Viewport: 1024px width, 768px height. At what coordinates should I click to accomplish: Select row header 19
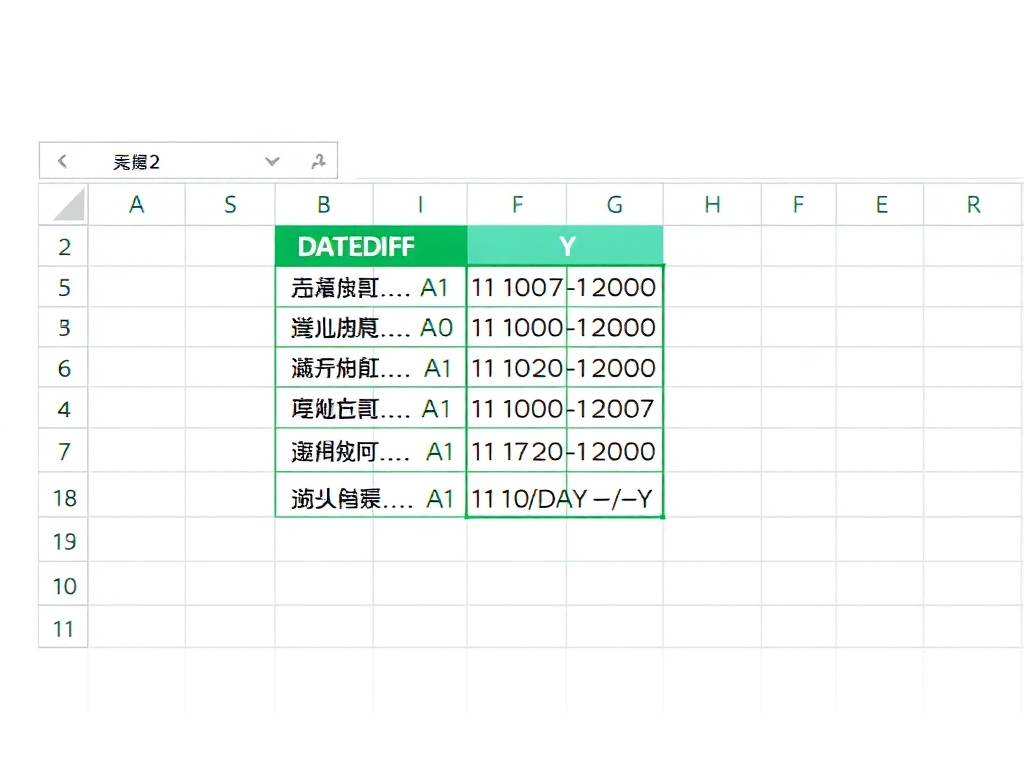[63, 540]
